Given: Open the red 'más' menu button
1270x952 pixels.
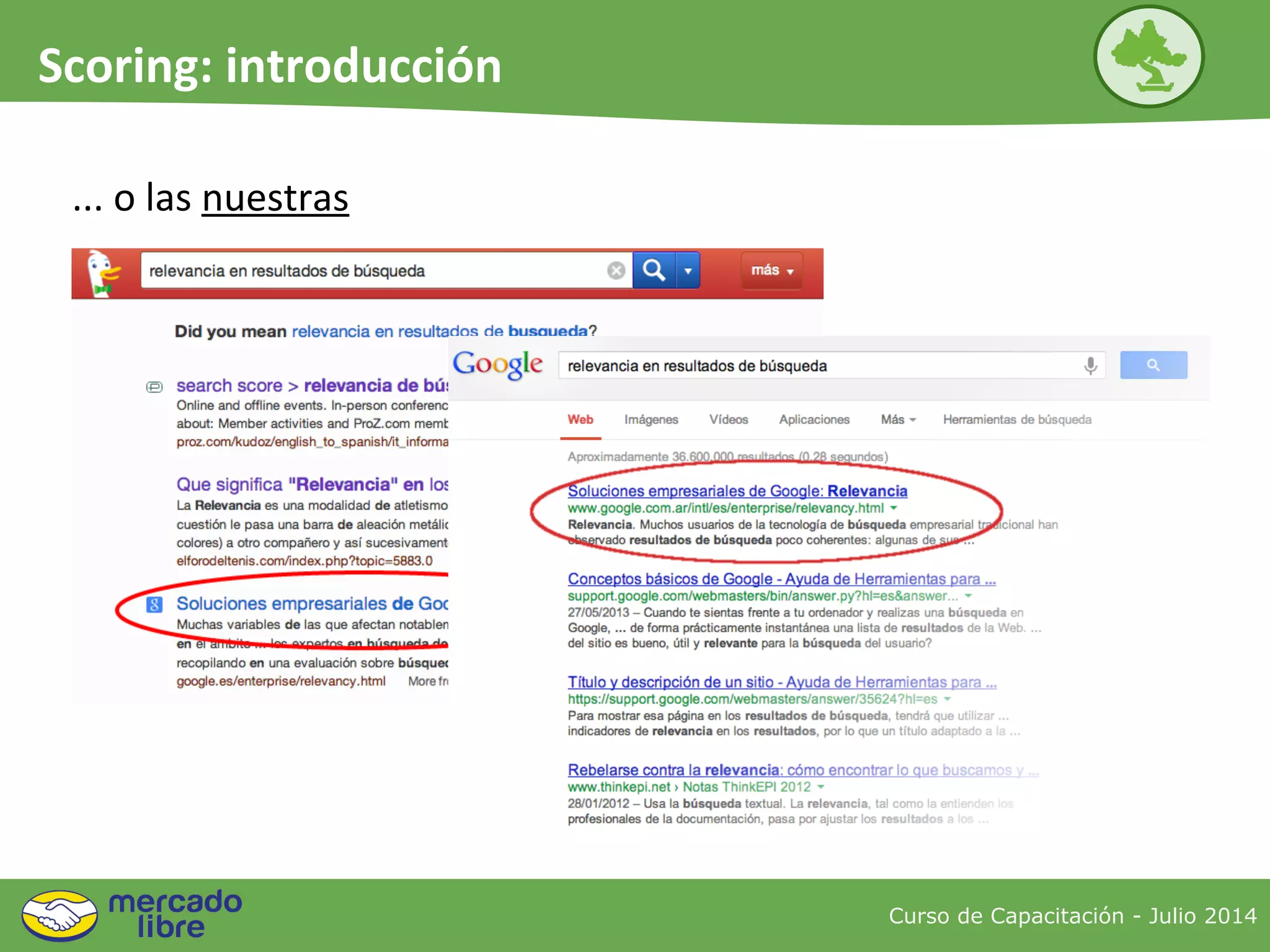Looking at the screenshot, I should tap(772, 270).
